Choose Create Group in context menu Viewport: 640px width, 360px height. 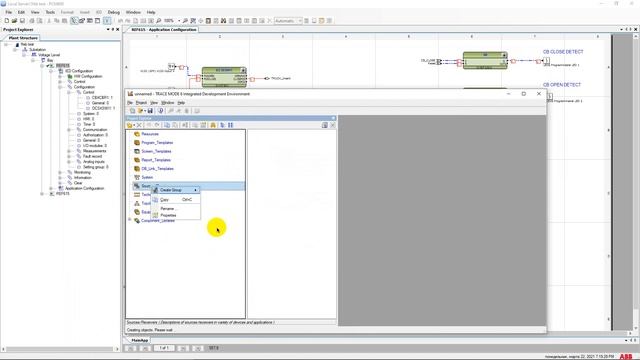click(x=176, y=190)
